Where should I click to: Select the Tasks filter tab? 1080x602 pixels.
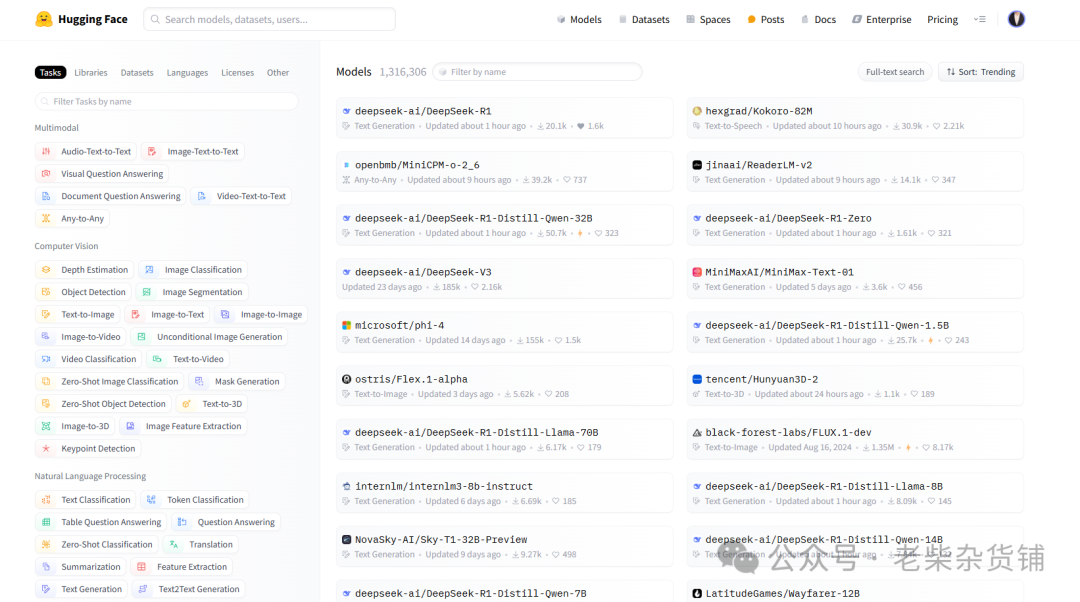50,72
